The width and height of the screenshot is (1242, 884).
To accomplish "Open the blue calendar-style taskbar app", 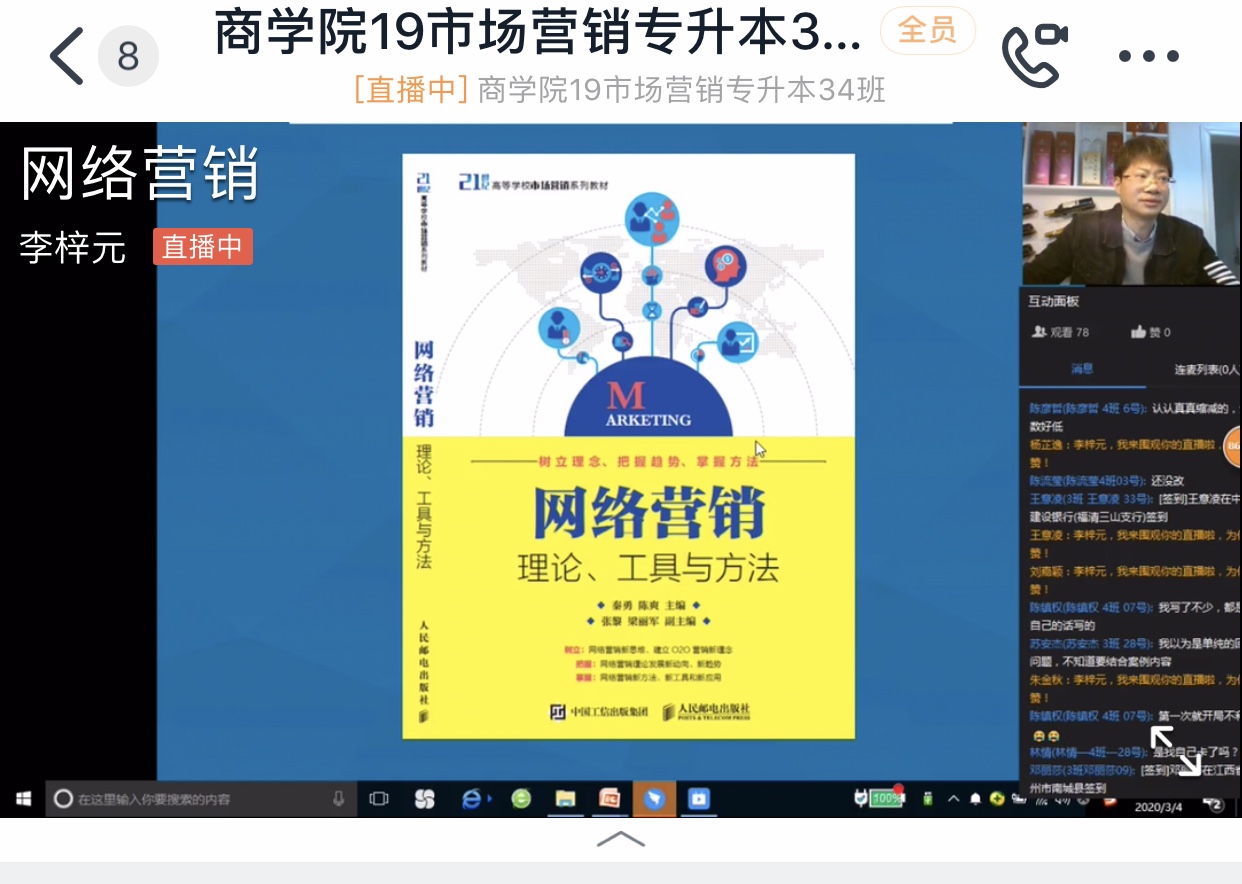I will [698, 798].
